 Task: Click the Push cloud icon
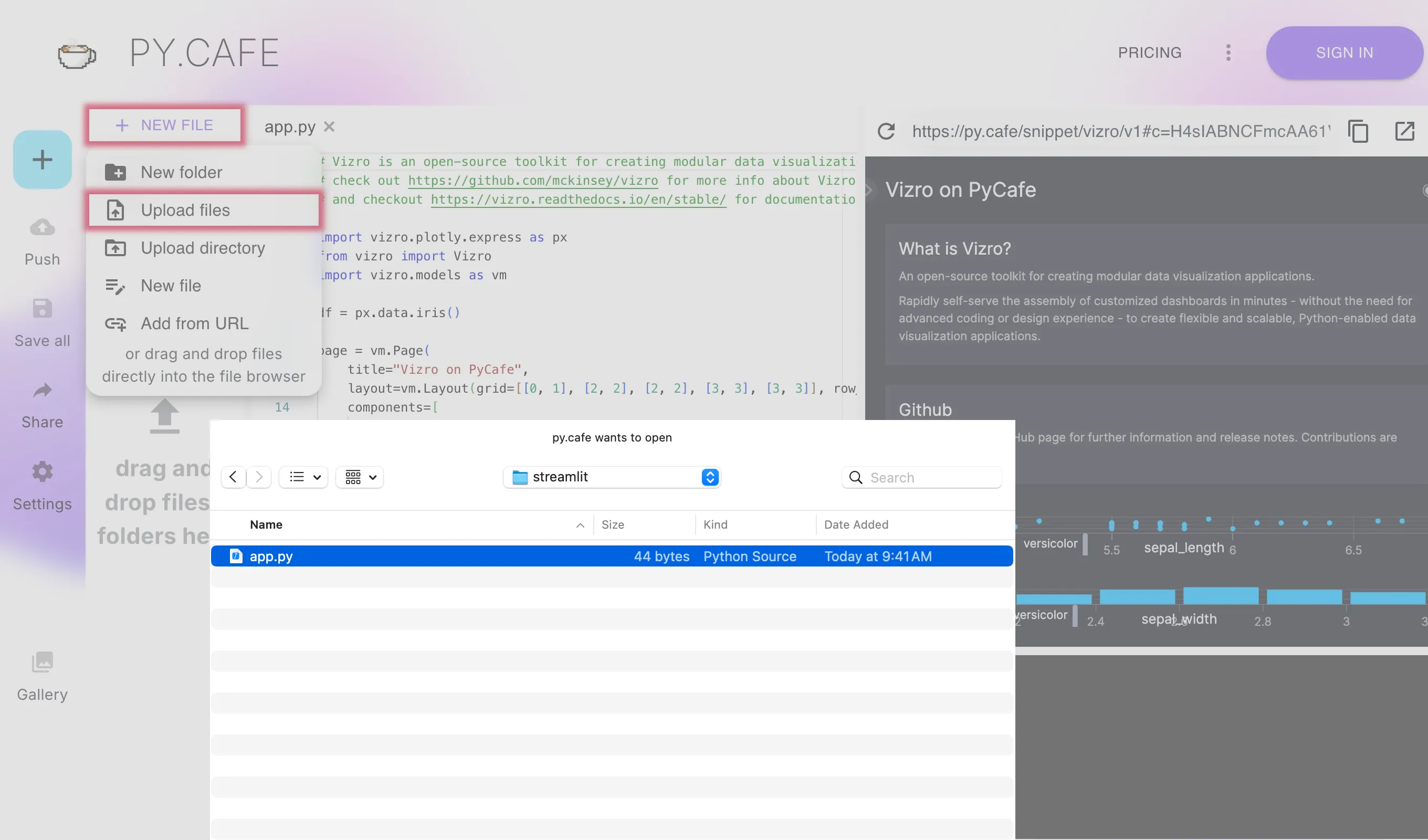pyautogui.click(x=43, y=228)
